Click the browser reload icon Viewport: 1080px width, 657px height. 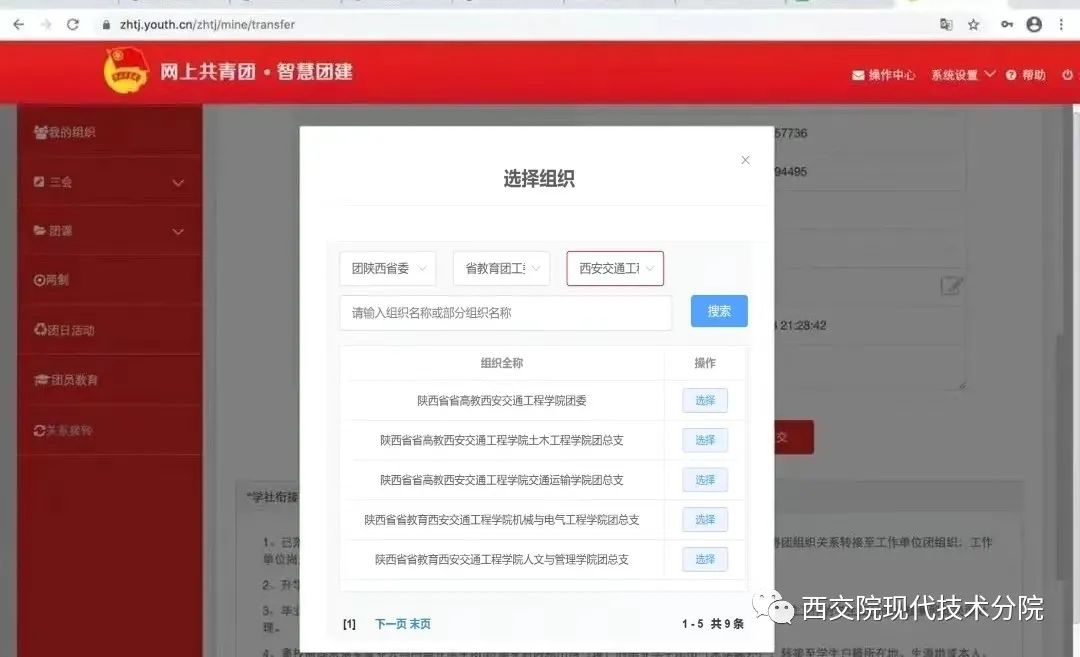(x=73, y=24)
